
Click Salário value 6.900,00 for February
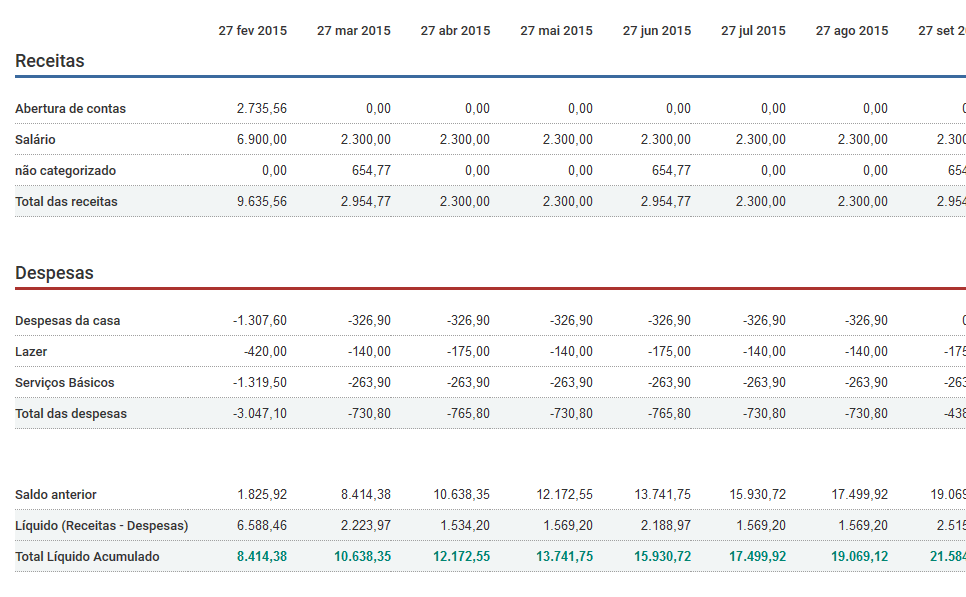(262, 140)
